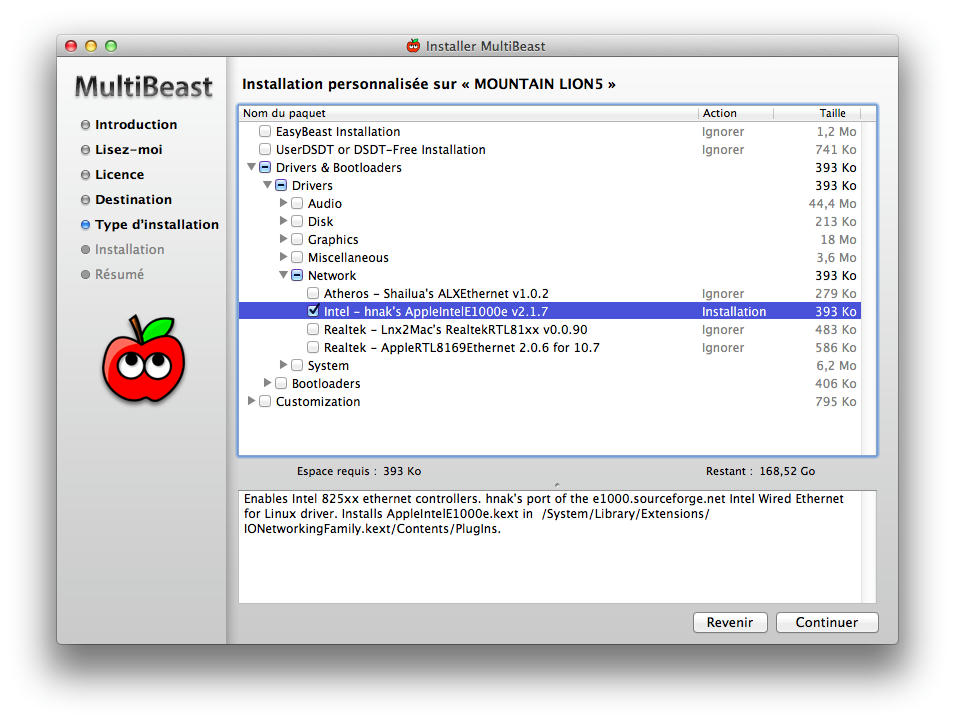Screen dimensions: 955x723
Task: Tick UserDSDT or DSDT-Free Installation checkbox
Action: (x=265, y=149)
